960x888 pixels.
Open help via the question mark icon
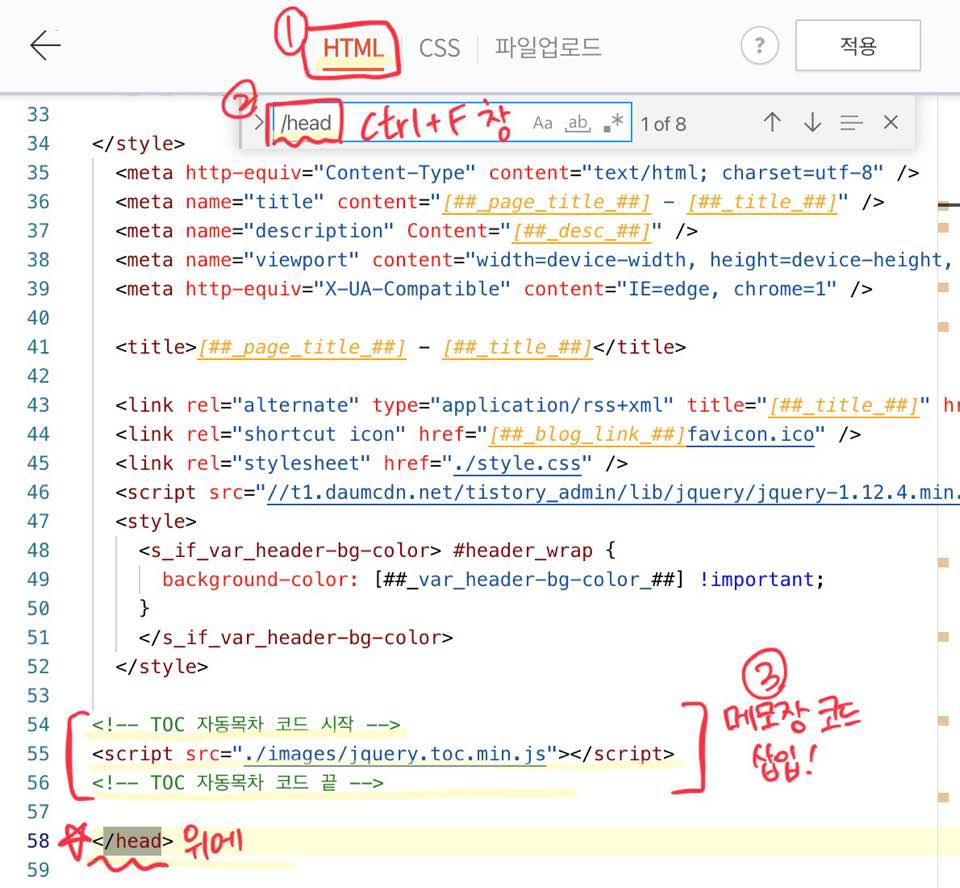pyautogui.click(x=759, y=45)
